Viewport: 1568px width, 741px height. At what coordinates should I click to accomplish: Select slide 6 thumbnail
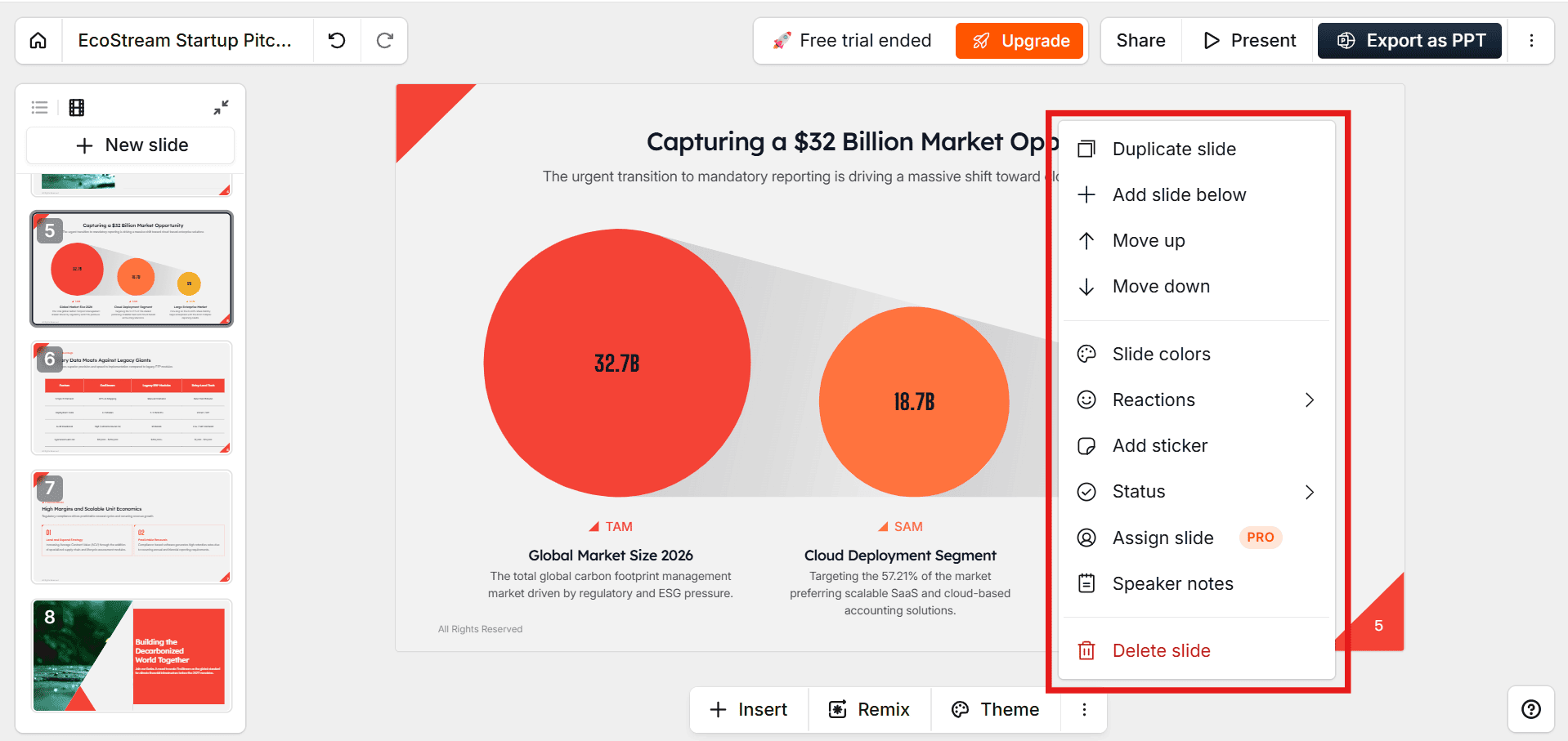coord(132,398)
